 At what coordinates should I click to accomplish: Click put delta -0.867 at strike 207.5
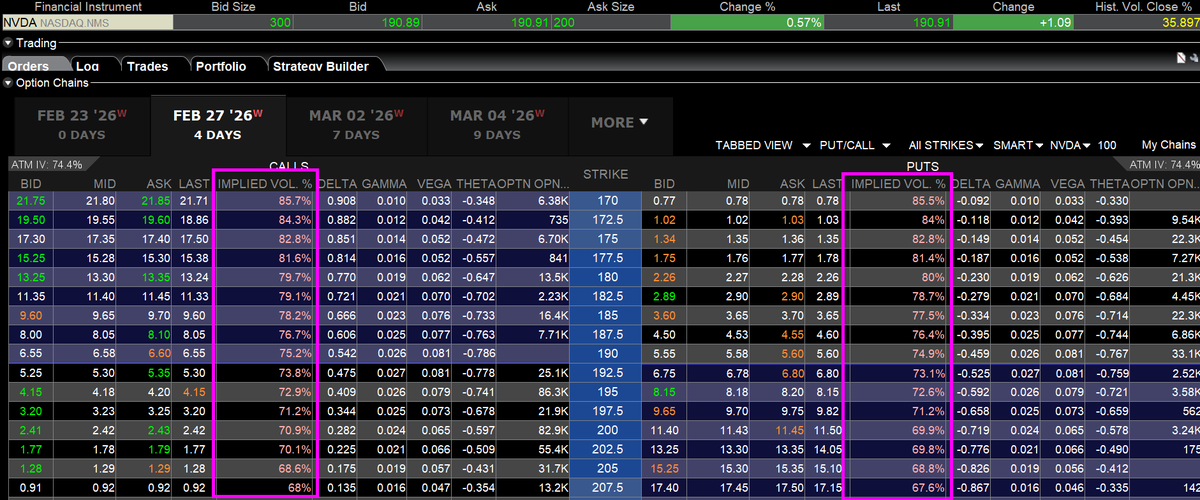click(975, 487)
